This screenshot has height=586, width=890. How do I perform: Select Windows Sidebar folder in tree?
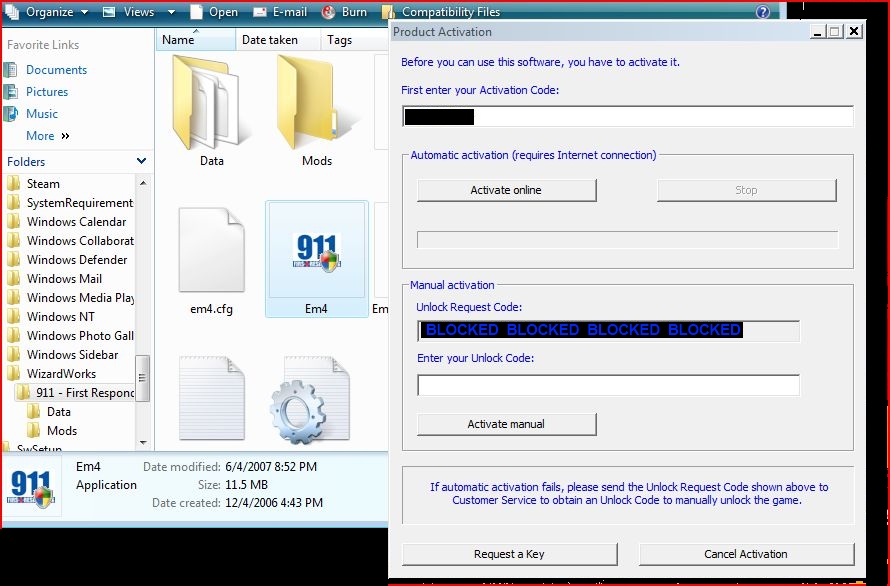[x=72, y=355]
